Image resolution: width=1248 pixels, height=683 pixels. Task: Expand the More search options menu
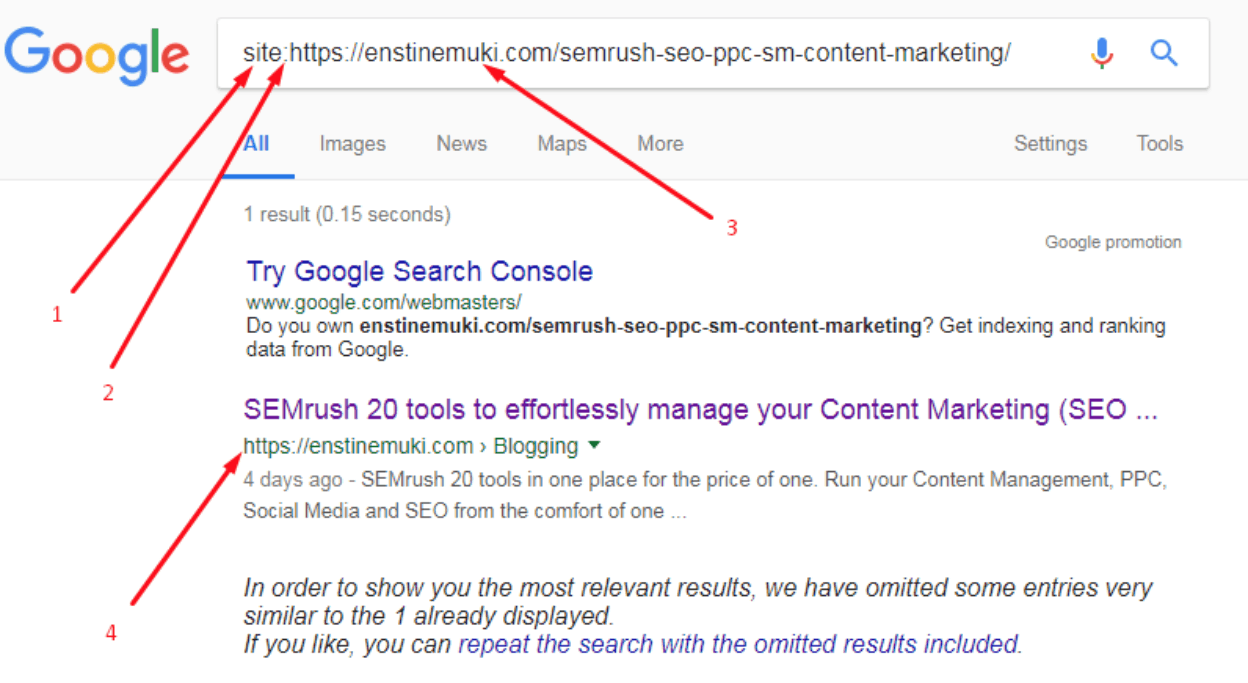pyautogui.click(x=660, y=144)
